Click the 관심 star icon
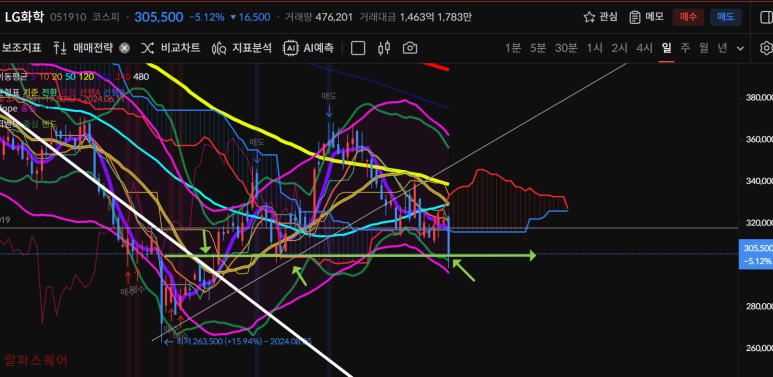Image resolution: width=773 pixels, height=377 pixels. coord(589,17)
